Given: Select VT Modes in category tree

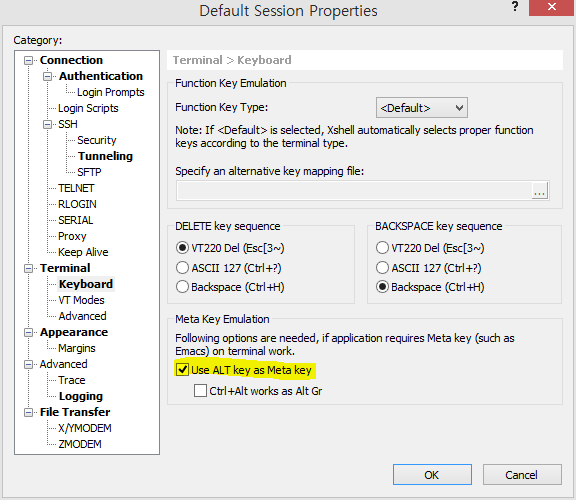Looking at the screenshot, I should [81, 300].
